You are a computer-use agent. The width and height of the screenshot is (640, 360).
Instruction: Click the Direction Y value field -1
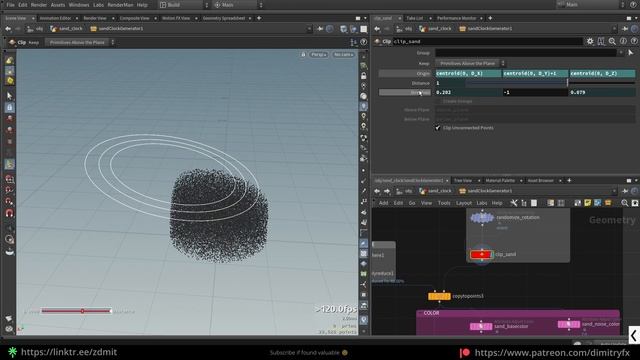click(x=535, y=92)
